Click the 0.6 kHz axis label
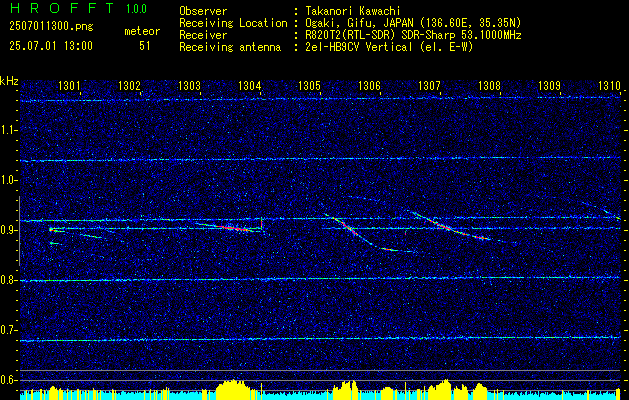The image size is (629, 400). pos(8,380)
